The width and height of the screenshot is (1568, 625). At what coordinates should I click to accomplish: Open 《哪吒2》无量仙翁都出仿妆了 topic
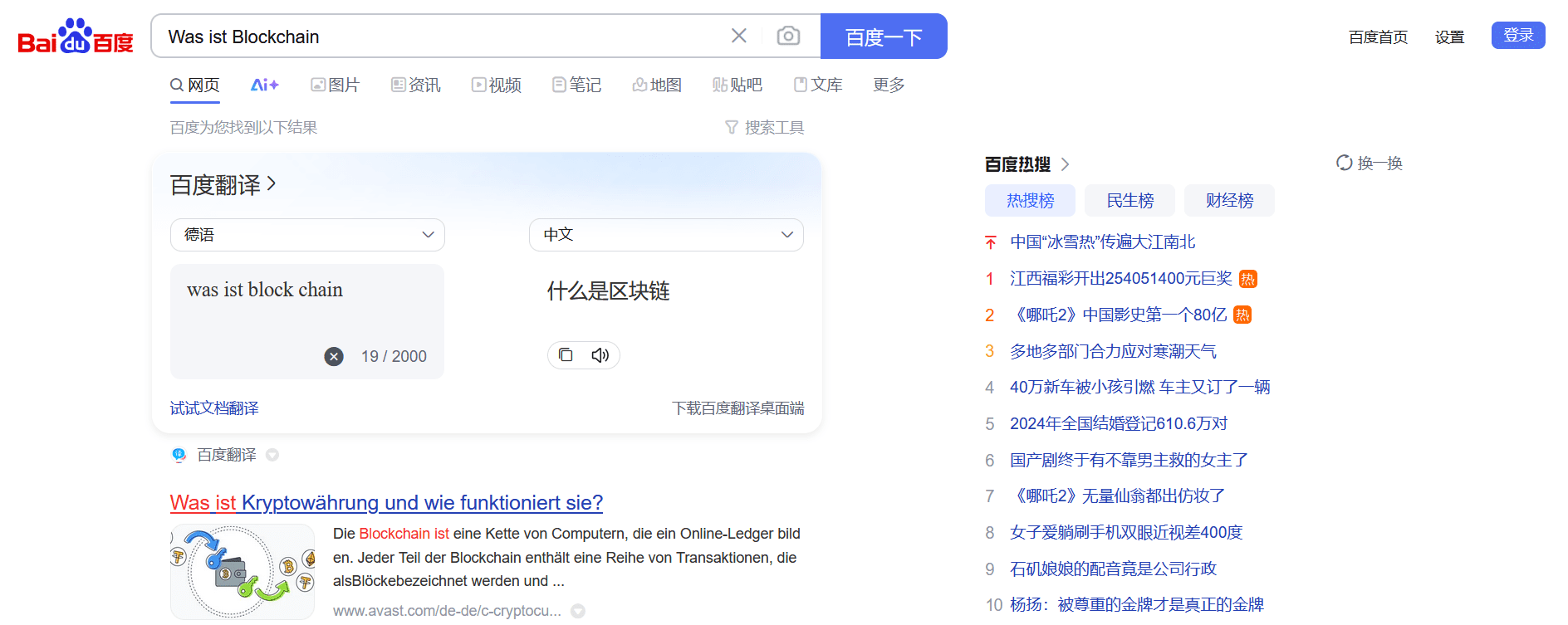(1117, 496)
